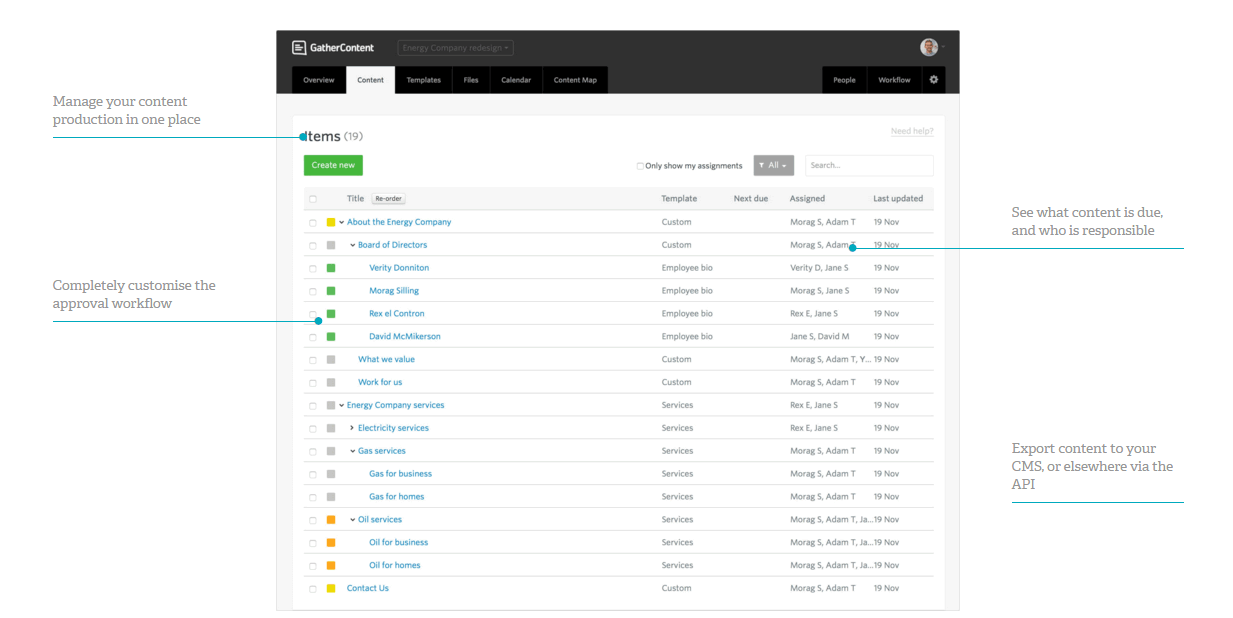The width and height of the screenshot is (1233, 618).
Task: Switch to the Overview tab
Action: click(x=319, y=80)
